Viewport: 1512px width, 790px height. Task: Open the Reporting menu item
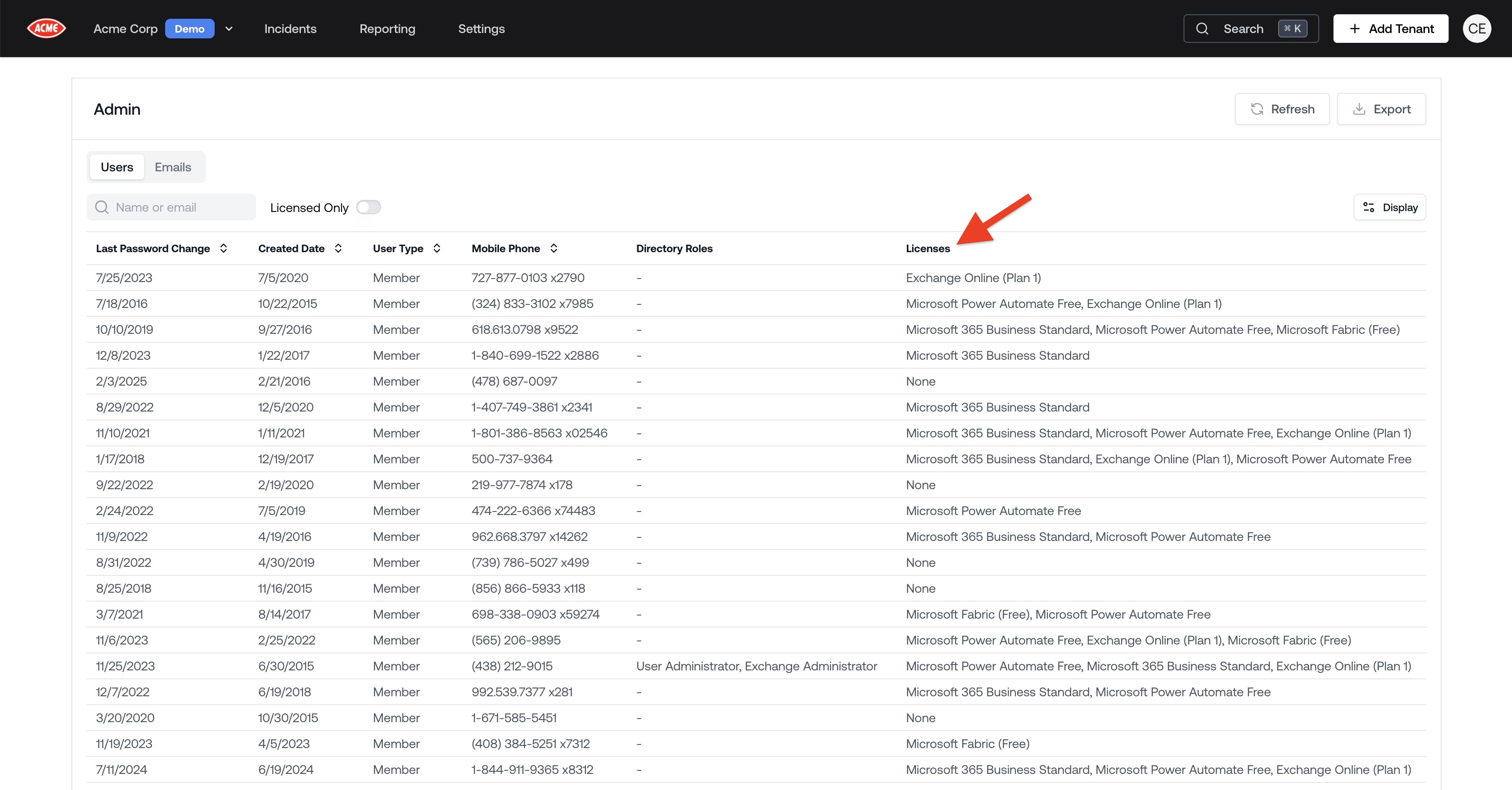[387, 29]
